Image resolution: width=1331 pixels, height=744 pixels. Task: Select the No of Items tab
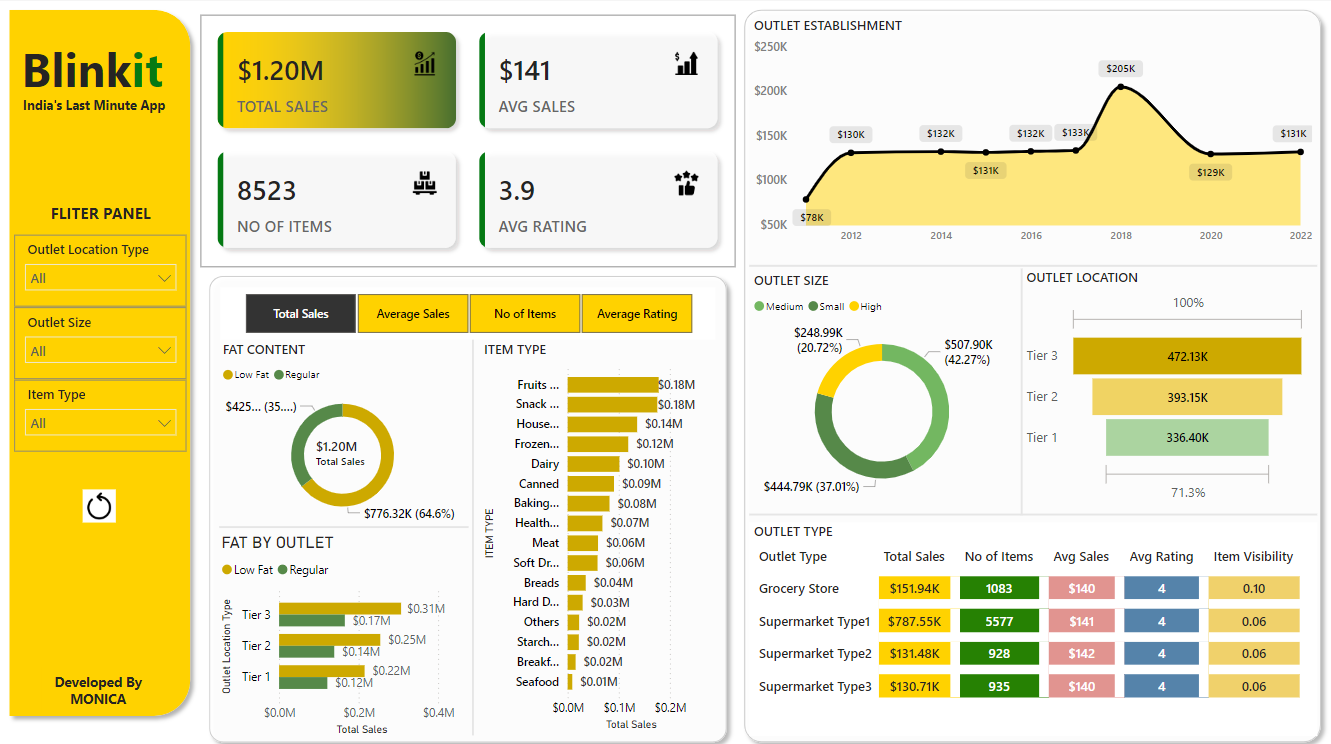click(x=525, y=314)
